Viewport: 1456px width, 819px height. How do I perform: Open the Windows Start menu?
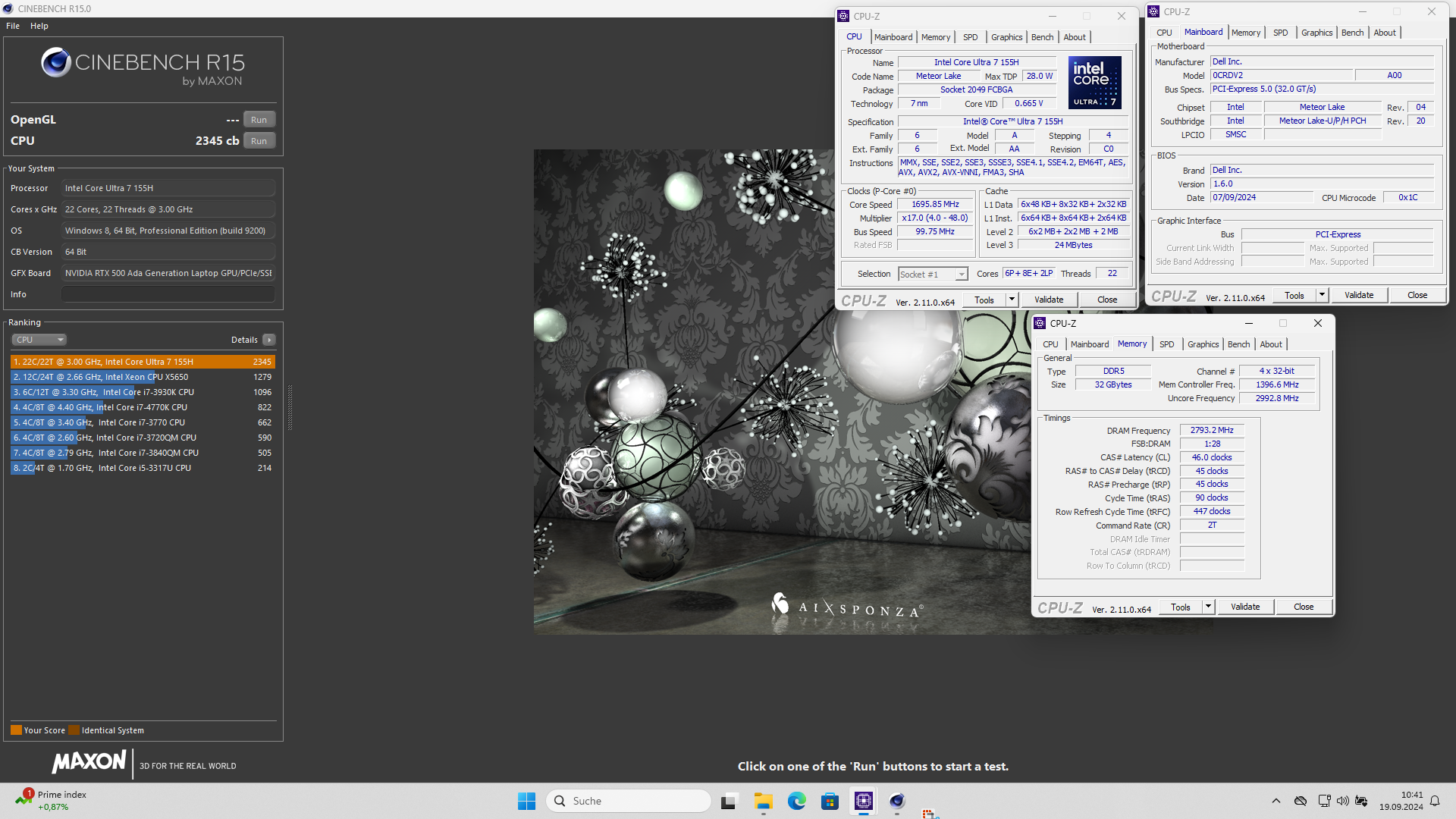(x=526, y=801)
